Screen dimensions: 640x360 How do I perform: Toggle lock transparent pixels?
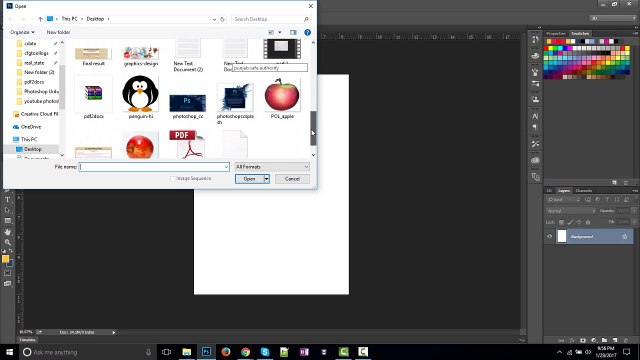[561, 222]
